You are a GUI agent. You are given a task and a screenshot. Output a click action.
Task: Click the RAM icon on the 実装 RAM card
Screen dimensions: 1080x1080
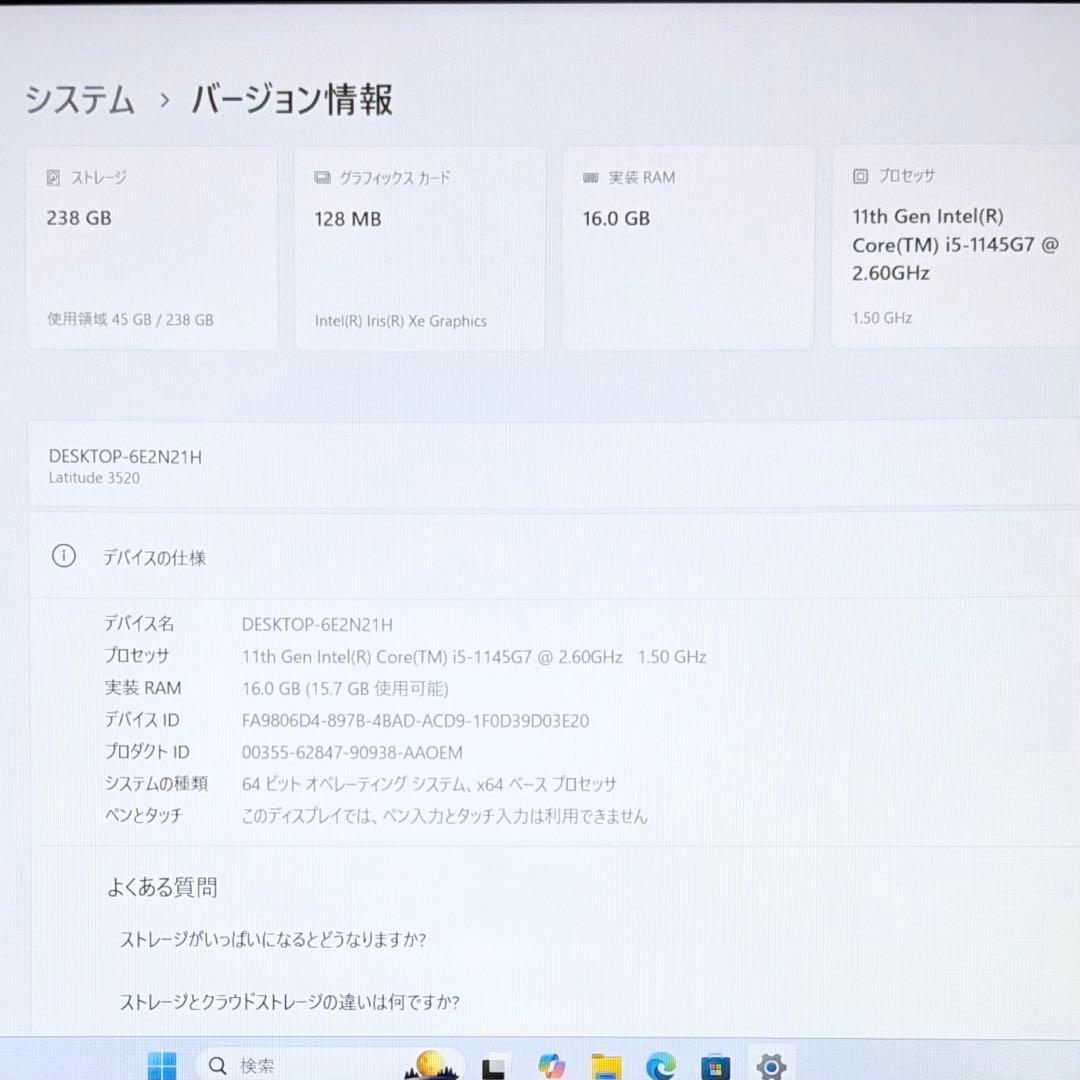(591, 177)
